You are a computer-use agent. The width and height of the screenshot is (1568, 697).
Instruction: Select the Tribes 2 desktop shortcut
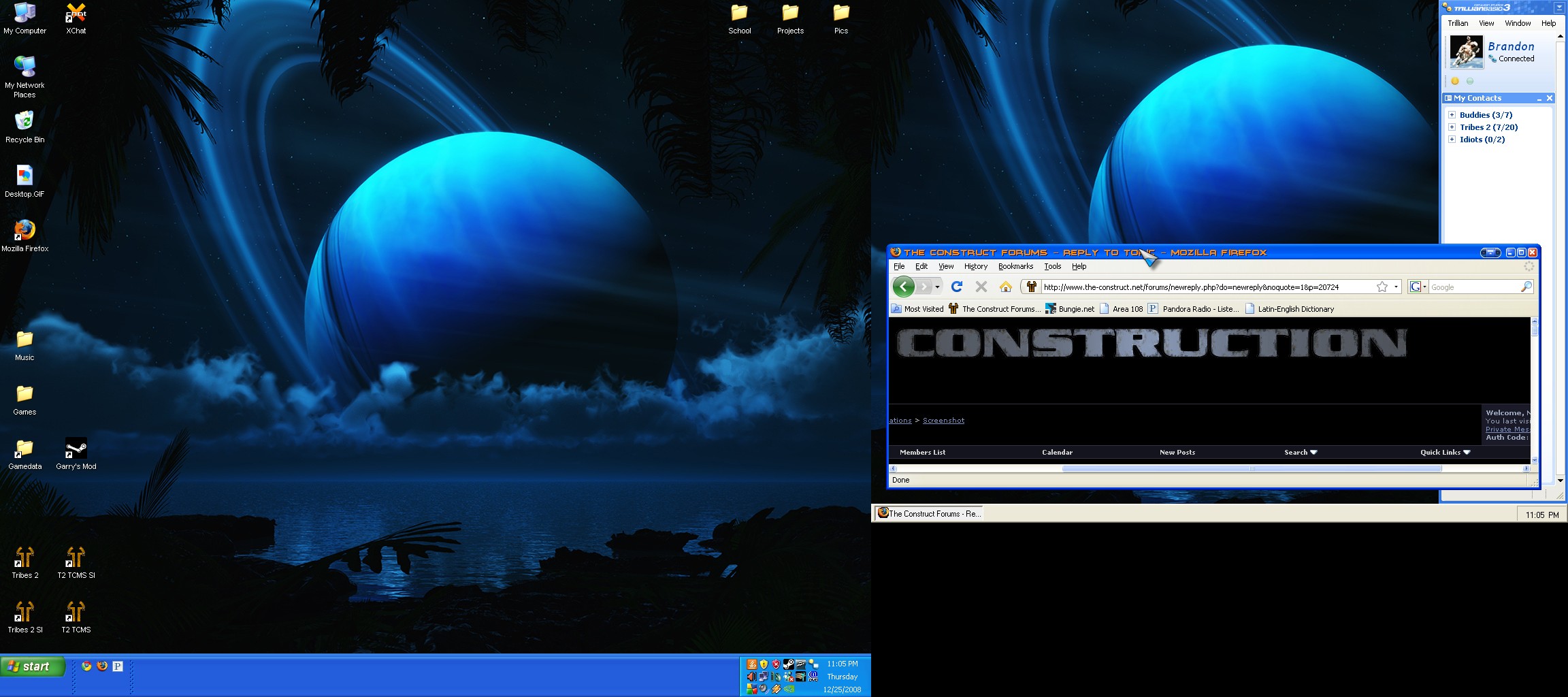(24, 563)
